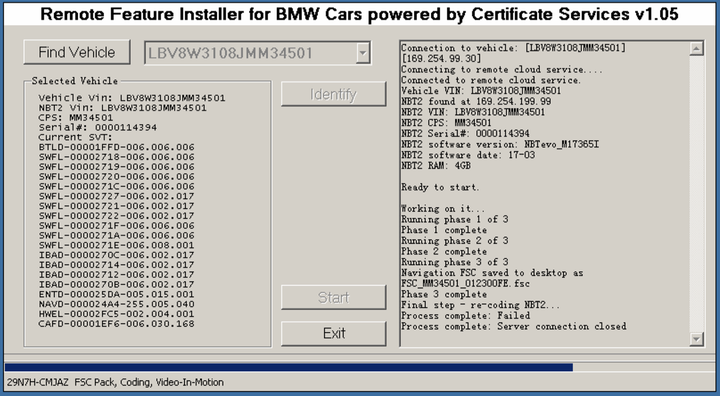Click 'Final step - re-coding NBT2...' log line

pos(480,305)
